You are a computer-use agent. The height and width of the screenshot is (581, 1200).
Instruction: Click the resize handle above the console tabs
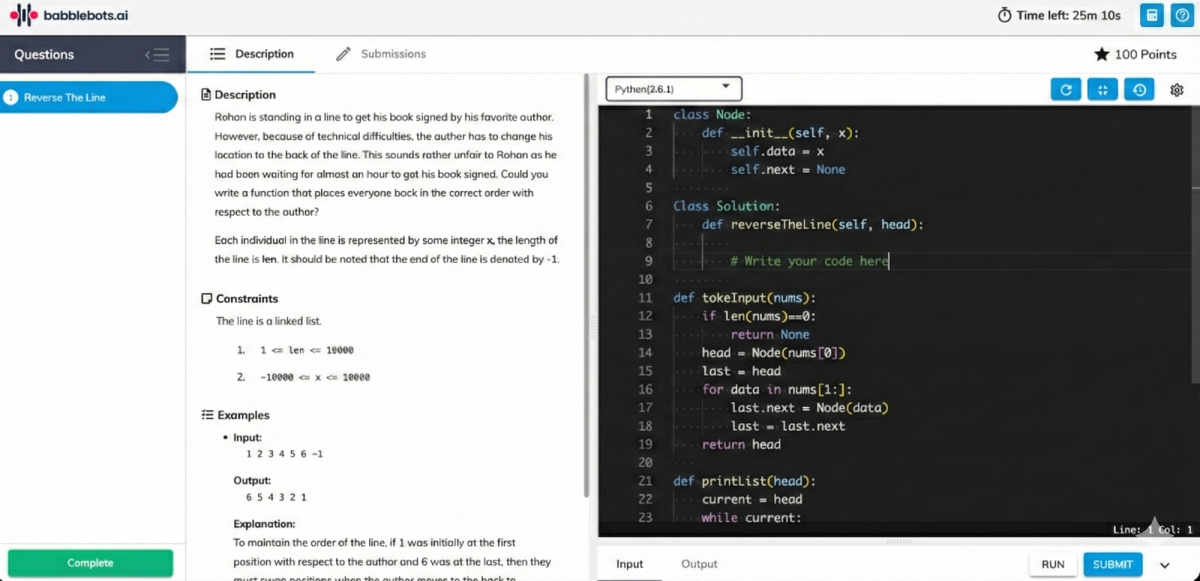click(x=898, y=542)
